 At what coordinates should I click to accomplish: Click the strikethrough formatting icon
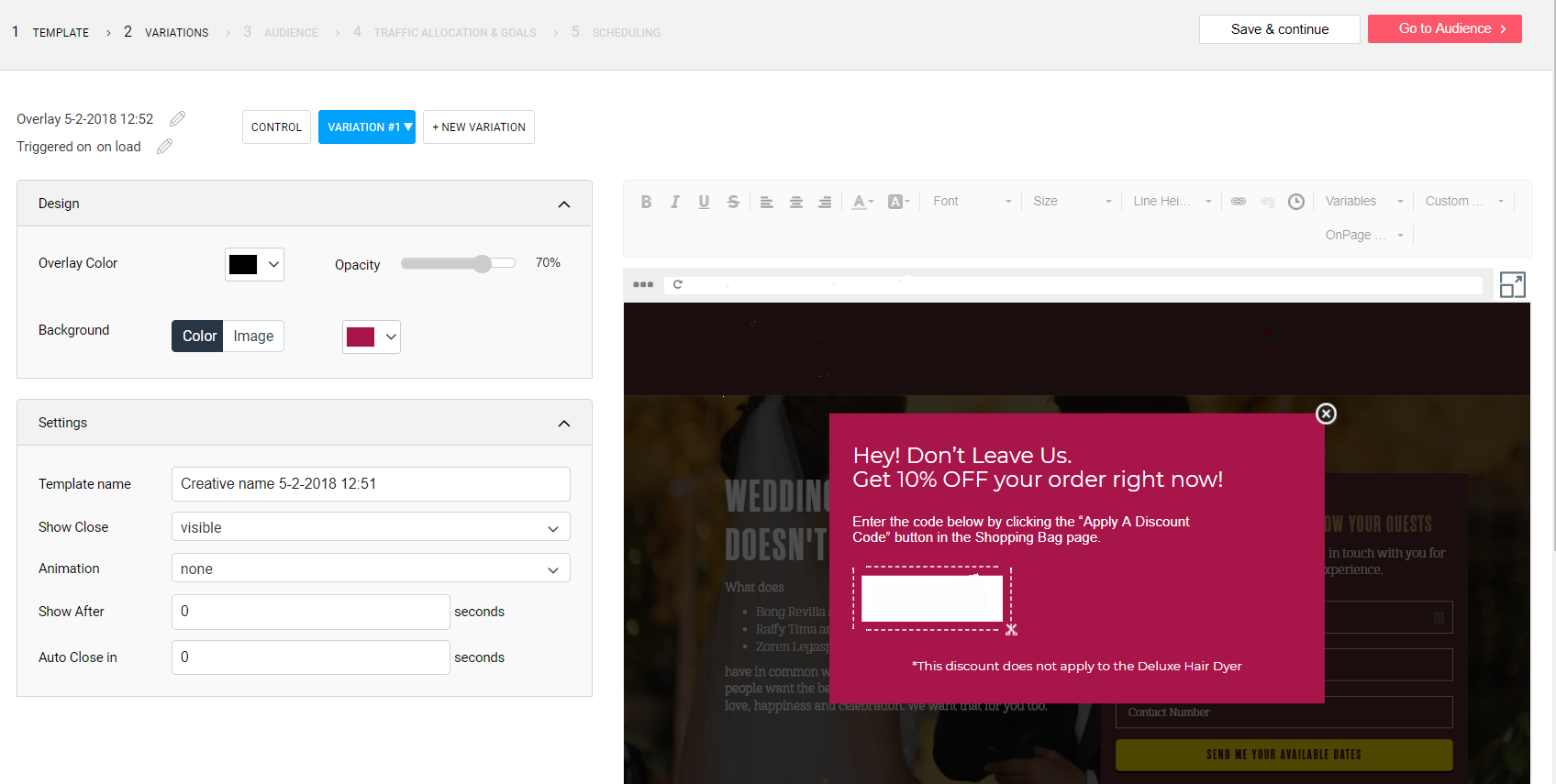point(733,202)
